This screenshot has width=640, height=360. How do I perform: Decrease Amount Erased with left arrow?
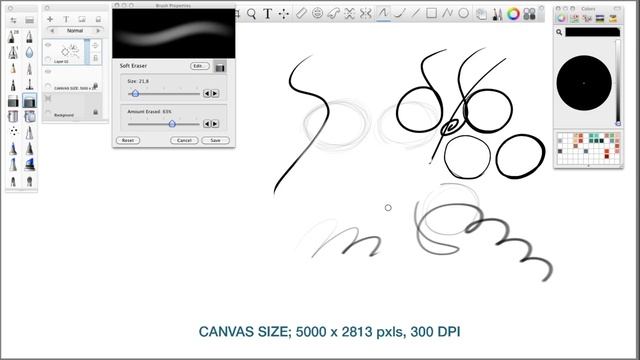[207, 124]
